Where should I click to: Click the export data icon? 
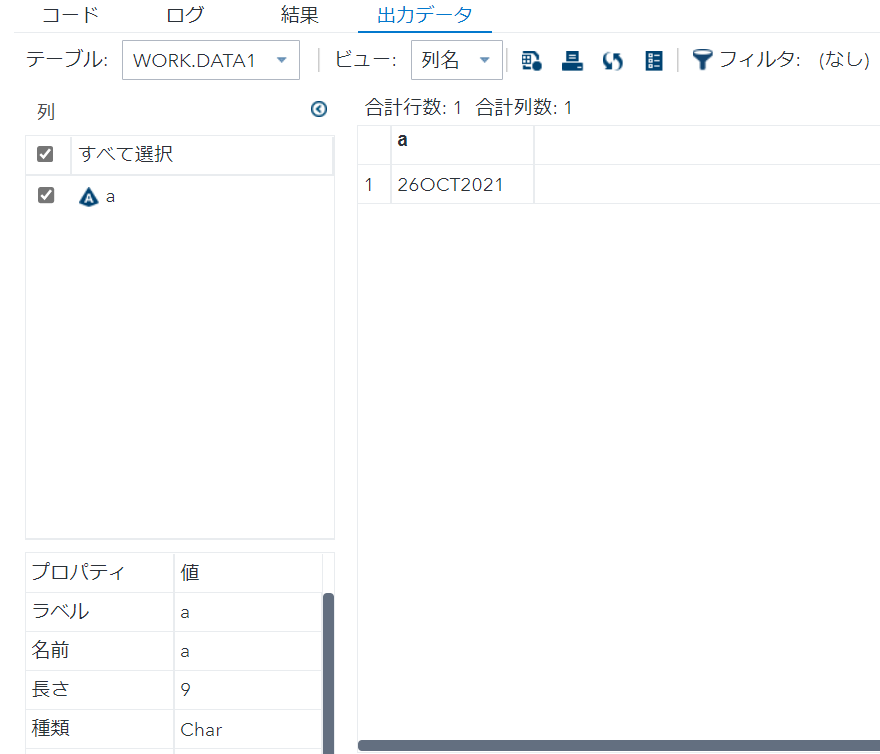(x=572, y=61)
